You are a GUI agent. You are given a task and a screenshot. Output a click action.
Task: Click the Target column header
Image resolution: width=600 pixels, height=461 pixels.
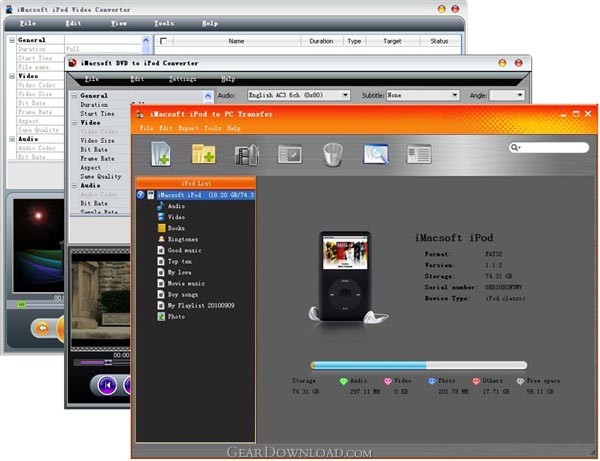393,41
